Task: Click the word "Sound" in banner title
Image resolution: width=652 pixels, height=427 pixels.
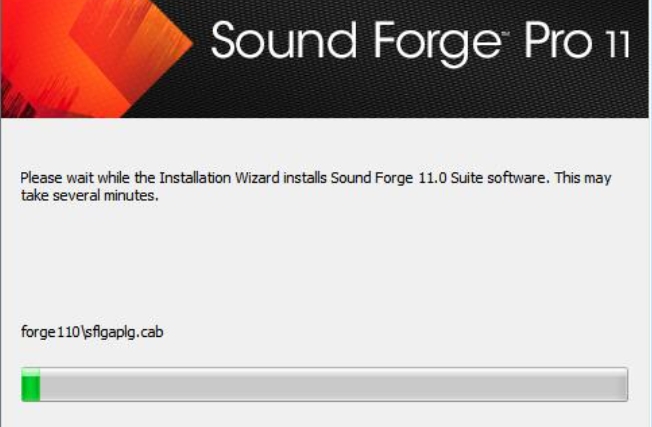Action: click(284, 40)
